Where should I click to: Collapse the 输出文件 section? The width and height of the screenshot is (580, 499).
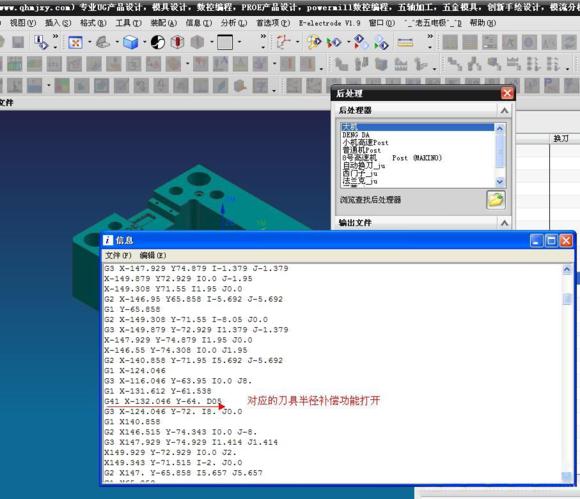(504, 223)
